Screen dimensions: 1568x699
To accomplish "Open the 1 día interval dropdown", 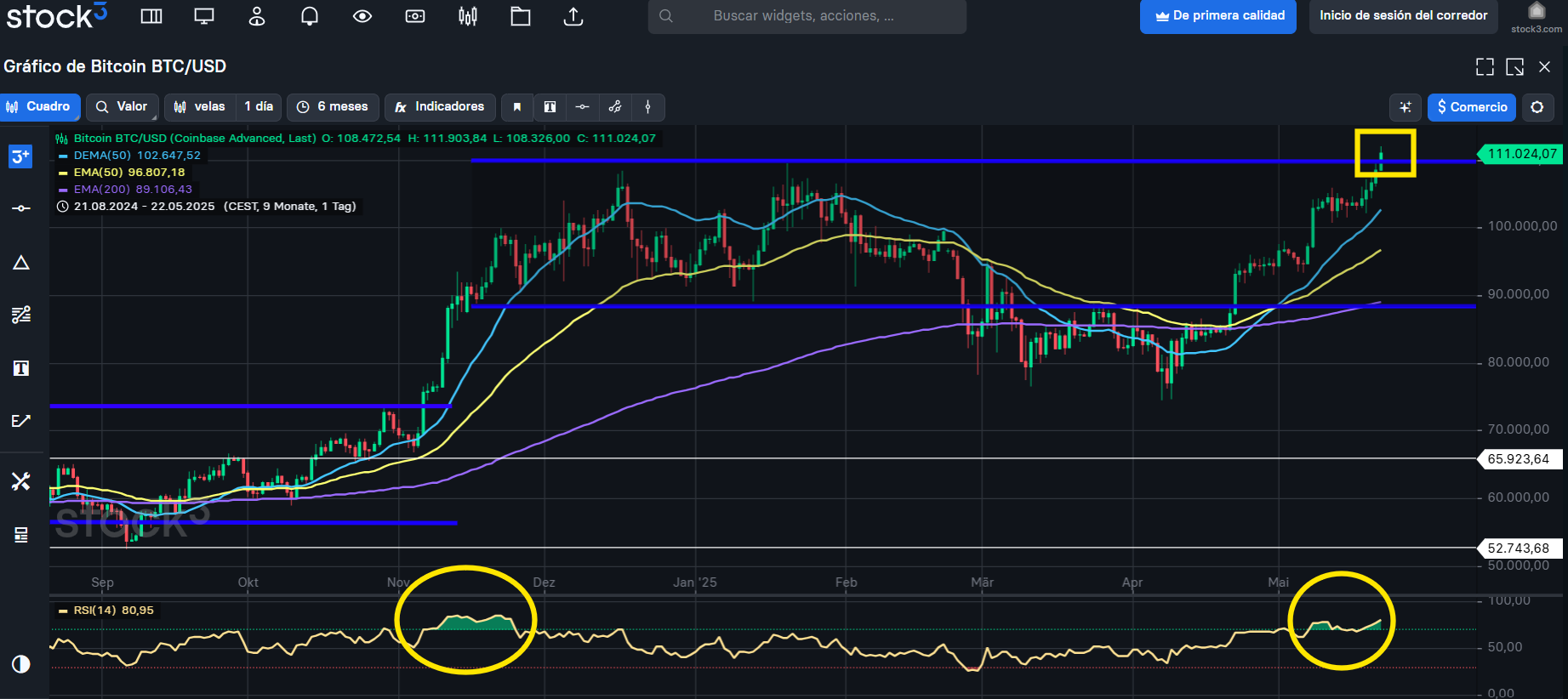I will click(258, 107).
